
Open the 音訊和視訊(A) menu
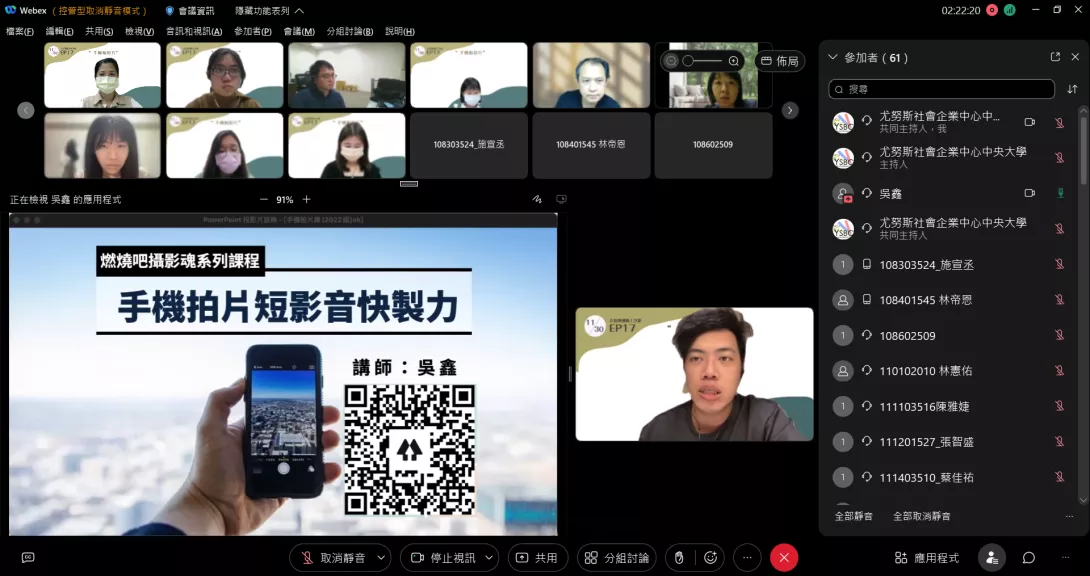[194, 31]
